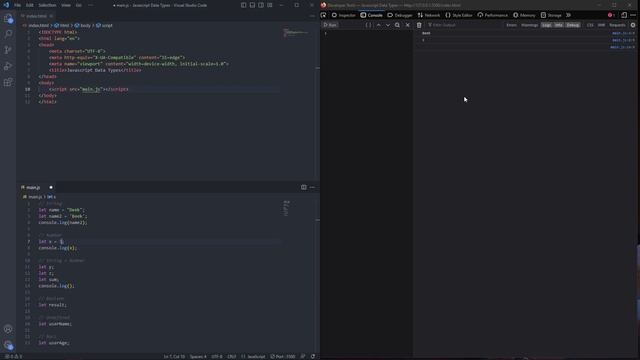Click pretty print braces icon in console editor
Viewport: 640px width, 360px height.
click(x=369, y=25)
